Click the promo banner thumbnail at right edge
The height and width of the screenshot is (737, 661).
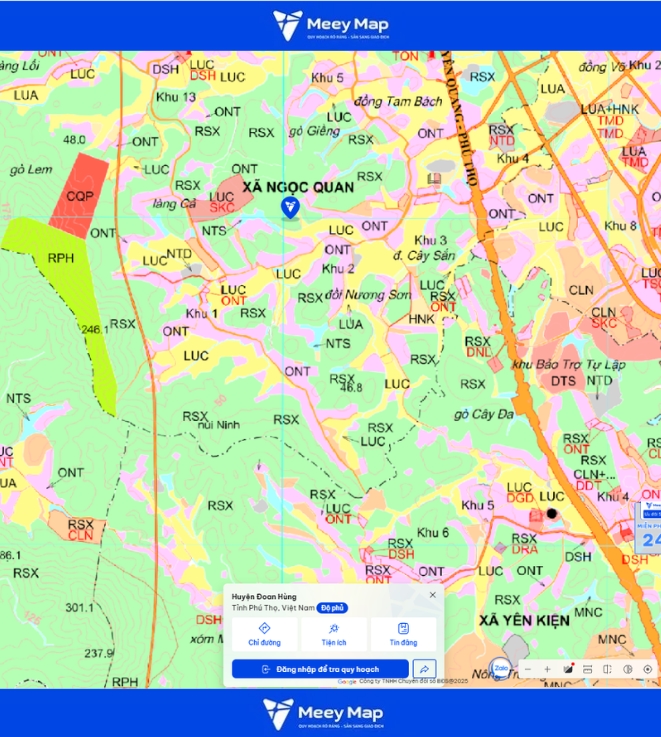click(x=648, y=526)
